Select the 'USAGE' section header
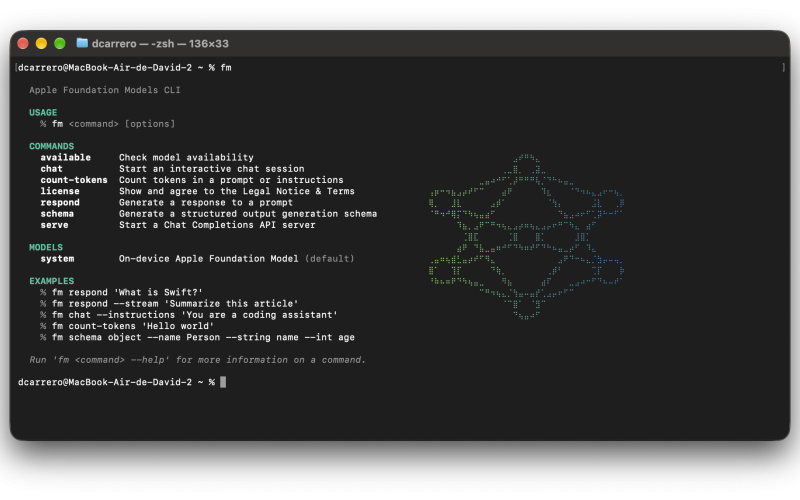The height and width of the screenshot is (500, 800). [x=43, y=112]
